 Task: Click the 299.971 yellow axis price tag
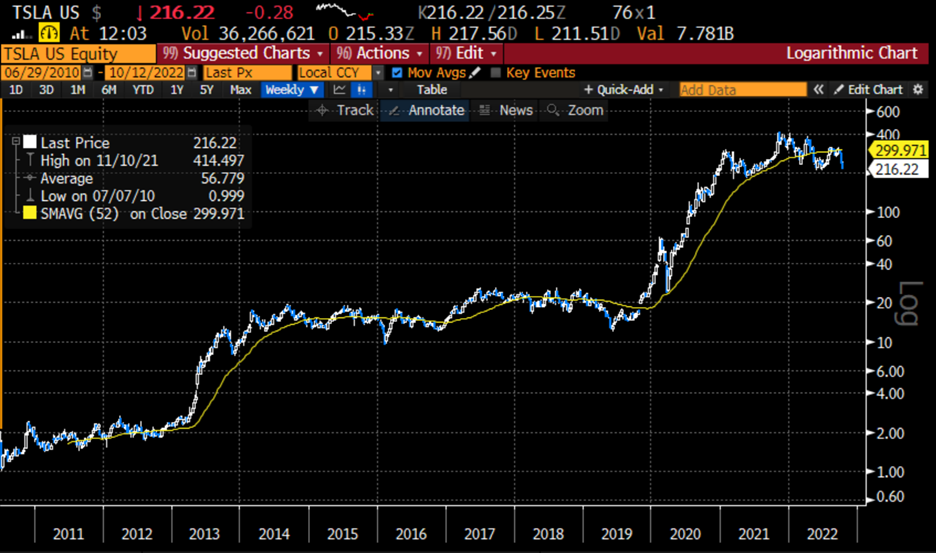pos(900,150)
